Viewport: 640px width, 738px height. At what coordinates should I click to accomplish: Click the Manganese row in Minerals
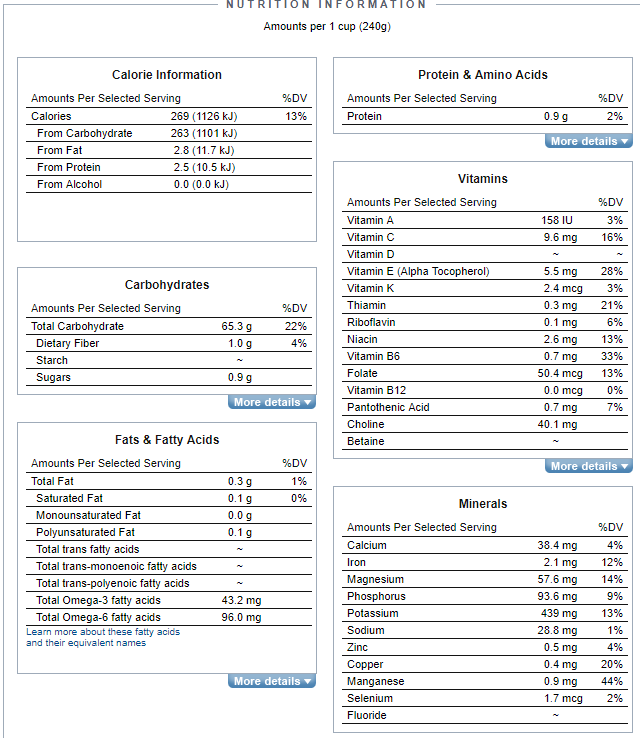[485, 681]
